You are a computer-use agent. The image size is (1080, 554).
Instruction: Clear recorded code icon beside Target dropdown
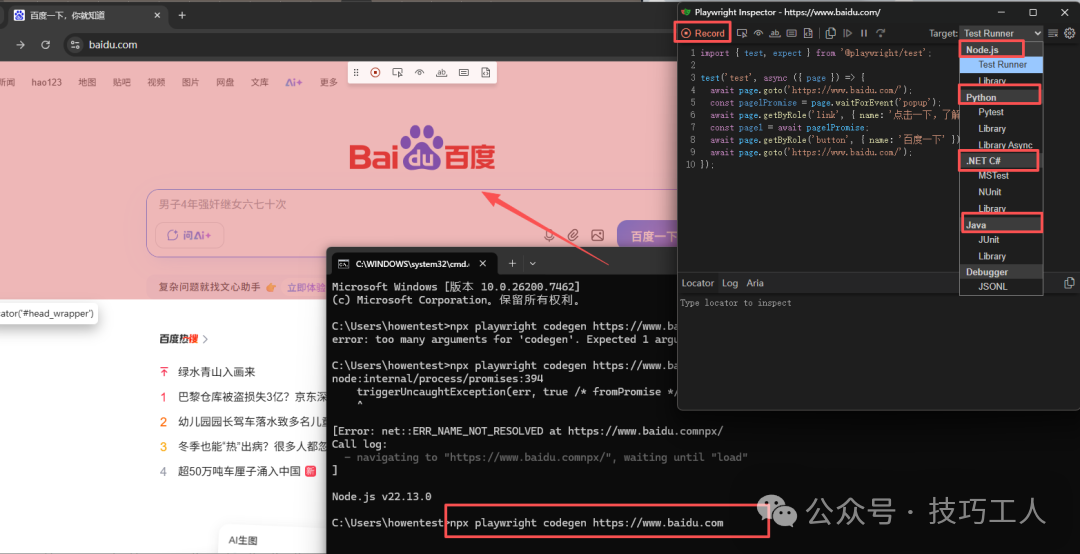1053,33
